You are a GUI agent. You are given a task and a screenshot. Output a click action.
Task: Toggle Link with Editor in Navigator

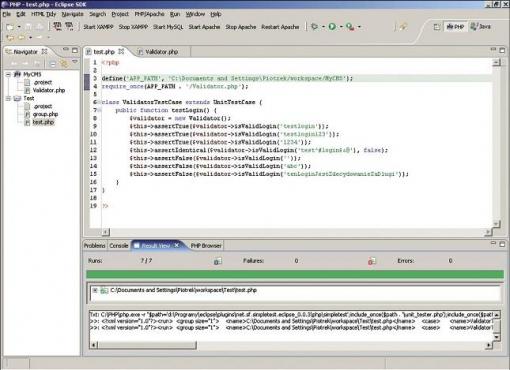[64, 63]
